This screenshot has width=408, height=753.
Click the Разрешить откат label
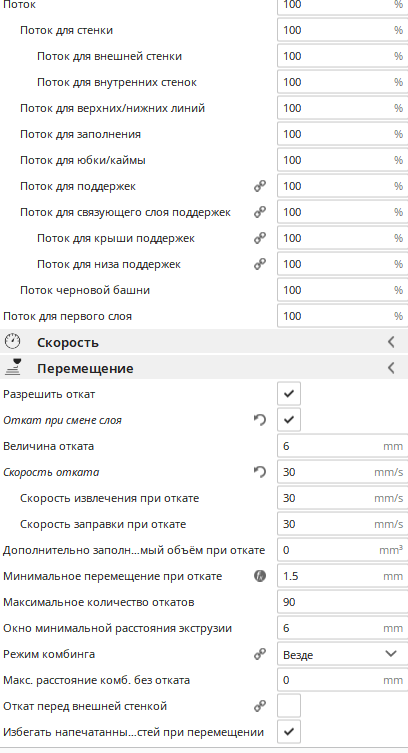(x=49, y=394)
